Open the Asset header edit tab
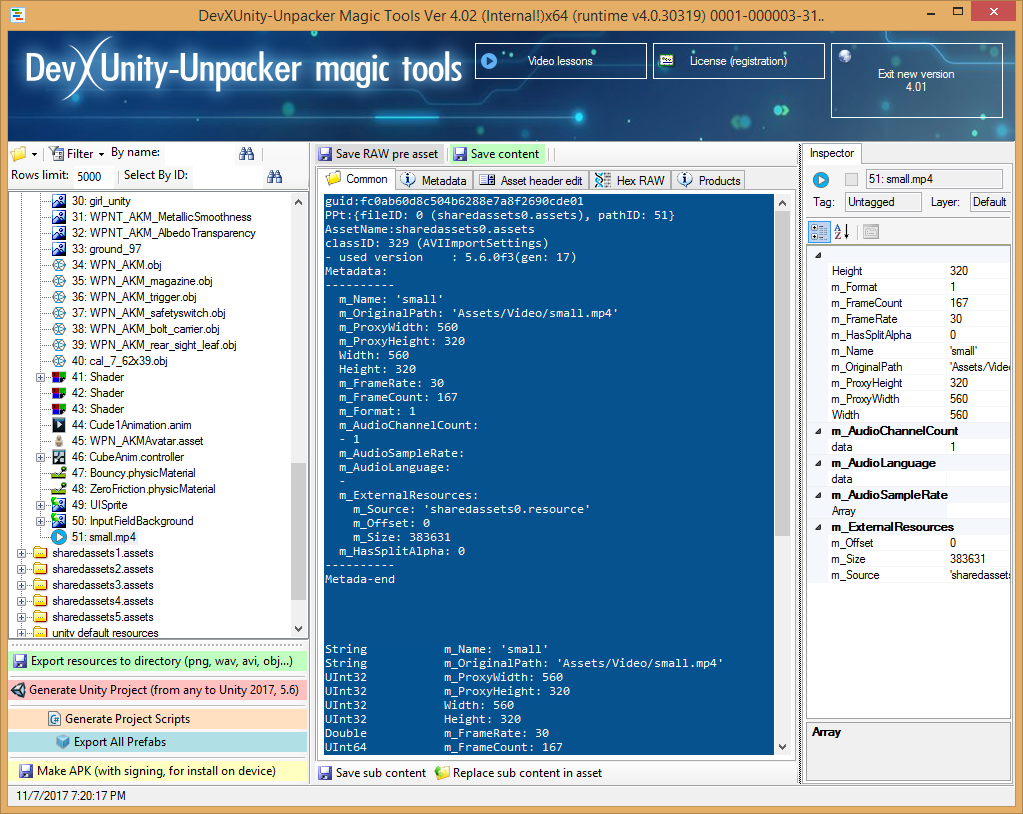Screen dimensions: 1023x814 click(530, 181)
